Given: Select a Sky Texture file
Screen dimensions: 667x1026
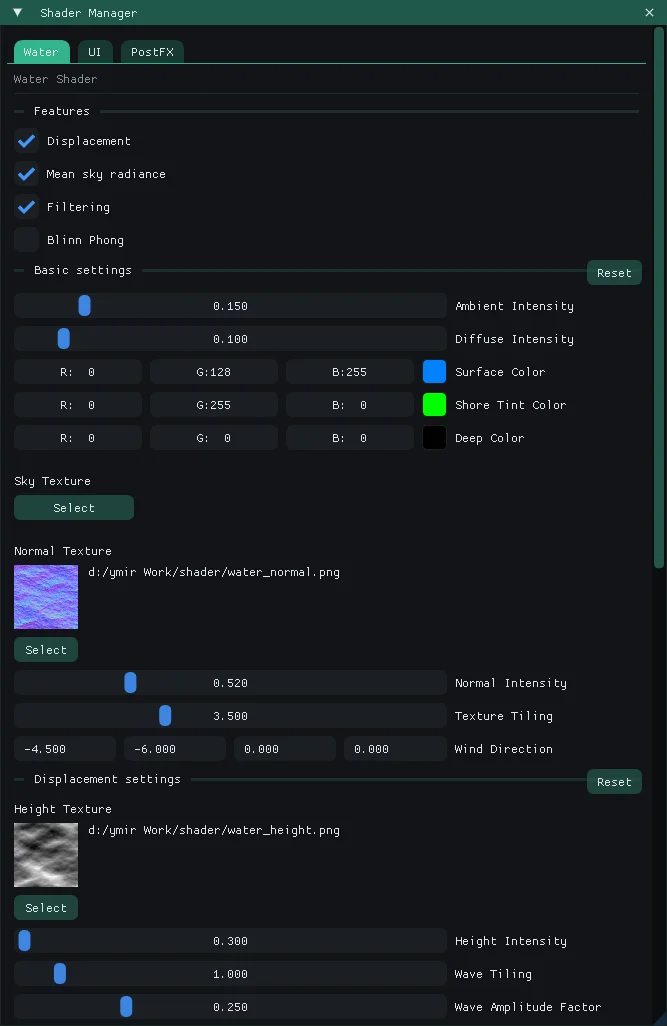Looking at the screenshot, I should [x=73, y=507].
